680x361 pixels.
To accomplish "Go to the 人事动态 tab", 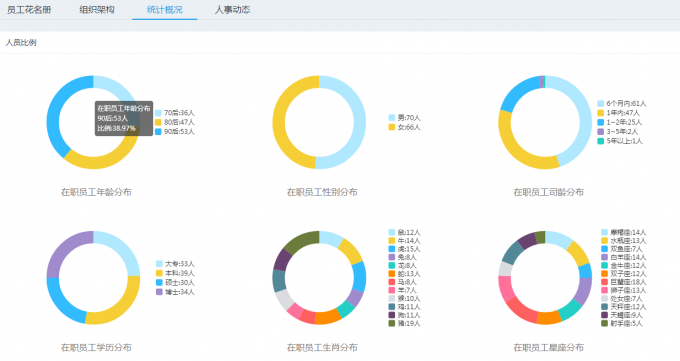I will tap(232, 10).
